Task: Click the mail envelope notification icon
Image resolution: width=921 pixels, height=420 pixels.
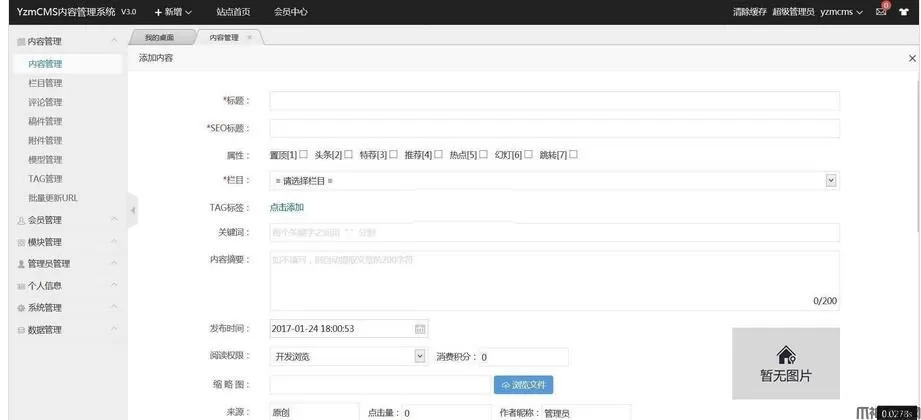Action: coord(881,12)
